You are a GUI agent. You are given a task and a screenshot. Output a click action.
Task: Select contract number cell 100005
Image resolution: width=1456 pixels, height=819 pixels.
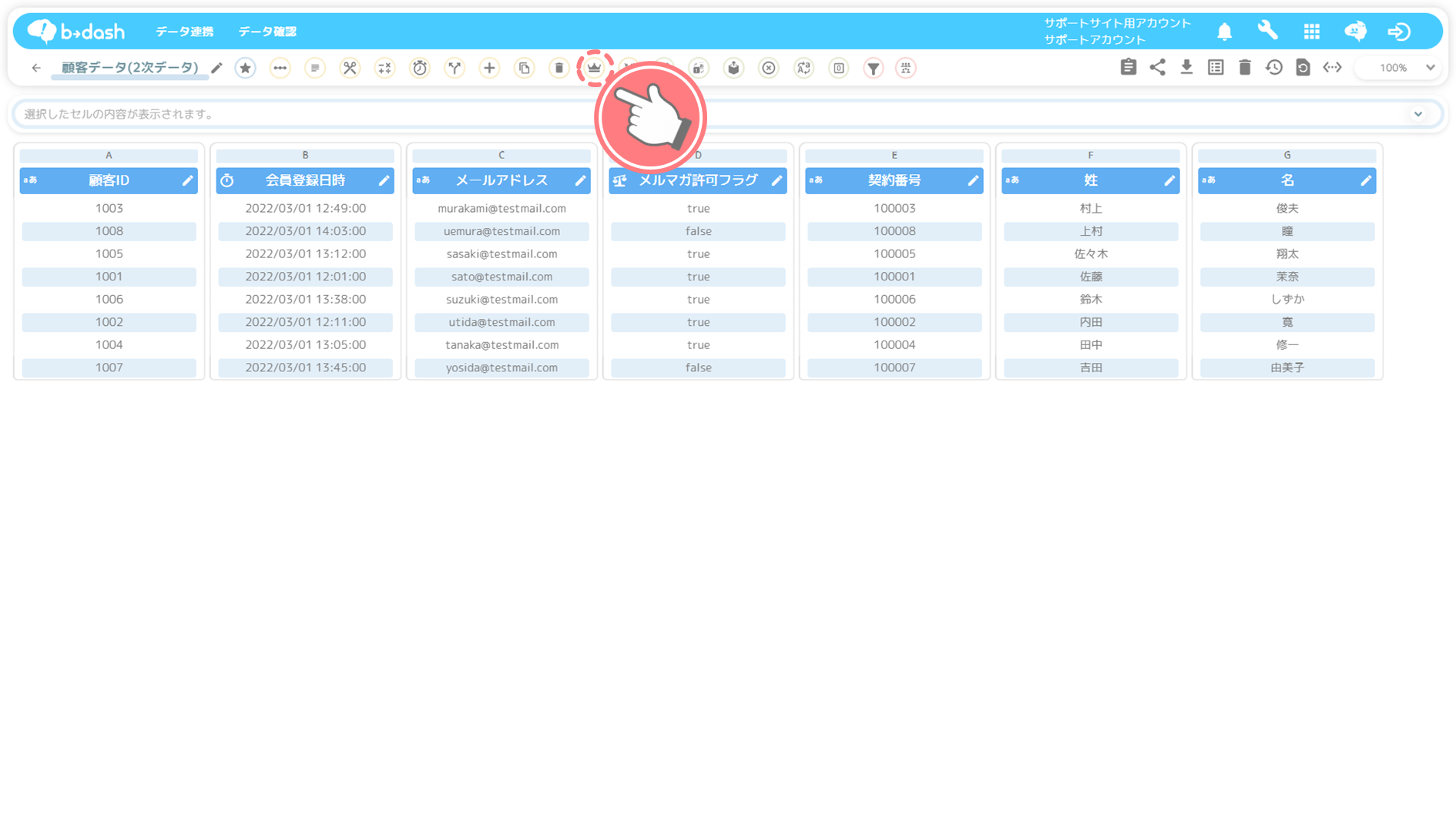click(x=894, y=253)
